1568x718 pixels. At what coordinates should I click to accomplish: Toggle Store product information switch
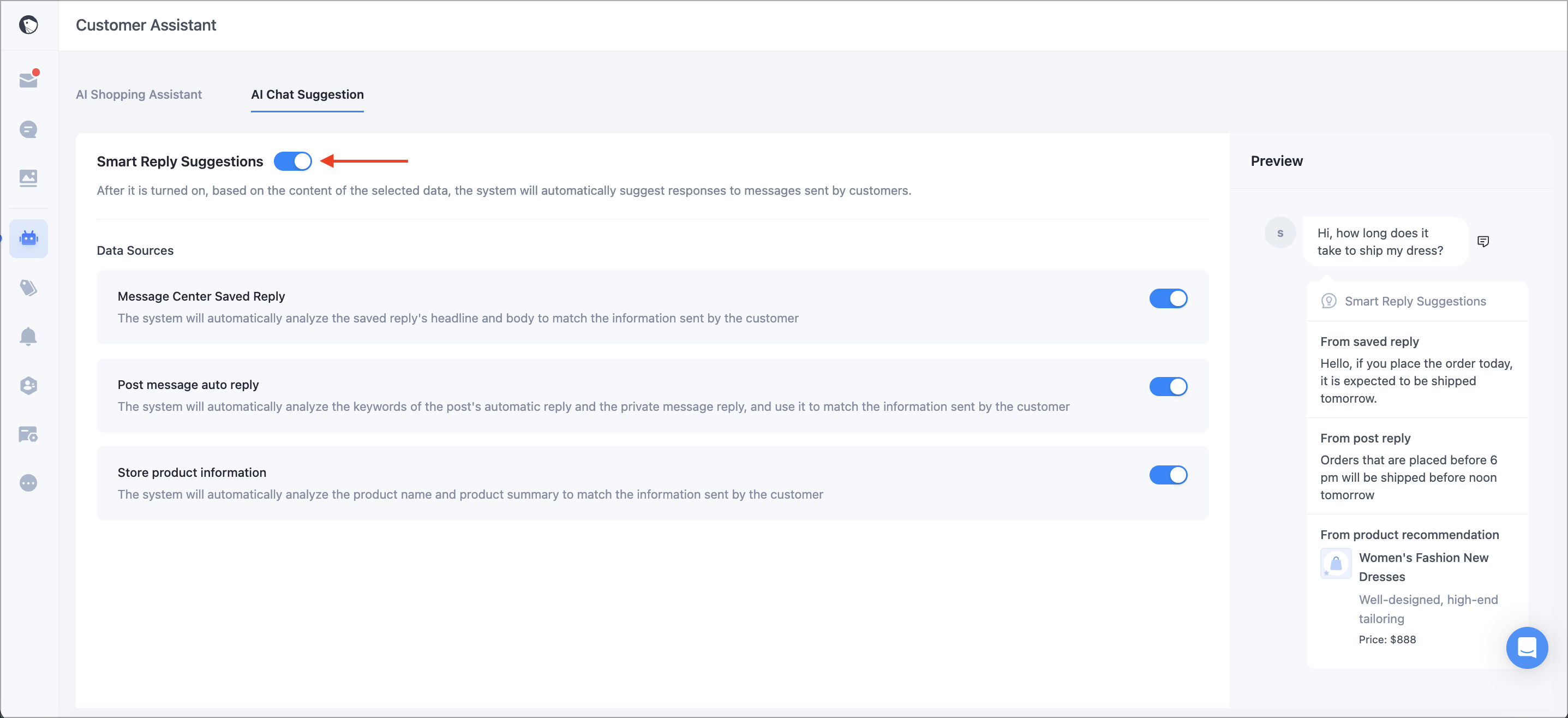(x=1168, y=475)
